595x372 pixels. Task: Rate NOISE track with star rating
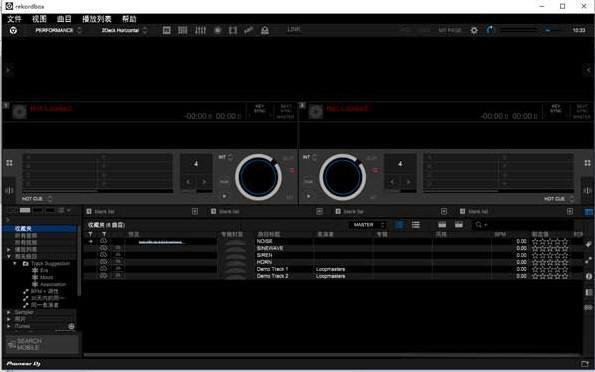tap(550, 241)
